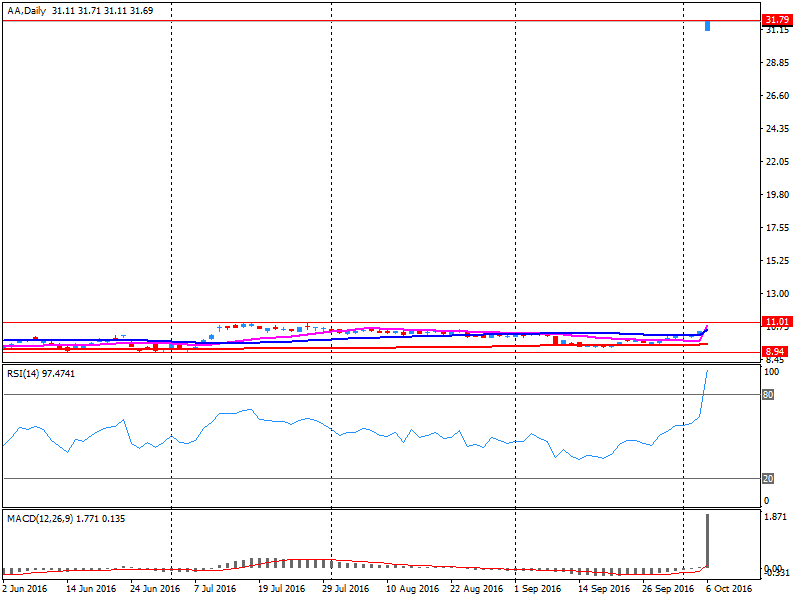Click the blue candle at 6 Oct
The height and width of the screenshot is (600, 800).
708,26
